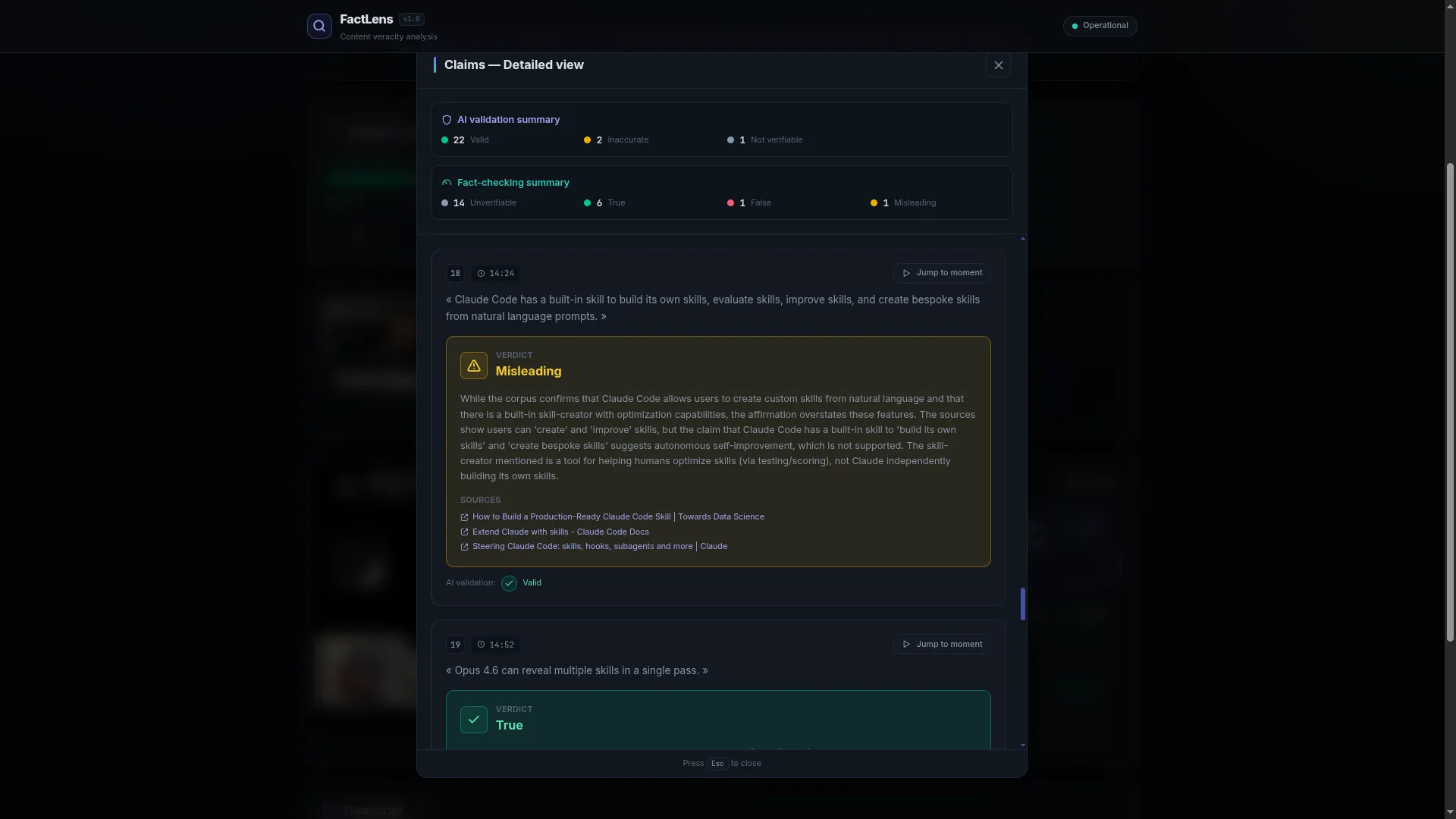Jump to moment for claim 19

tap(942, 645)
